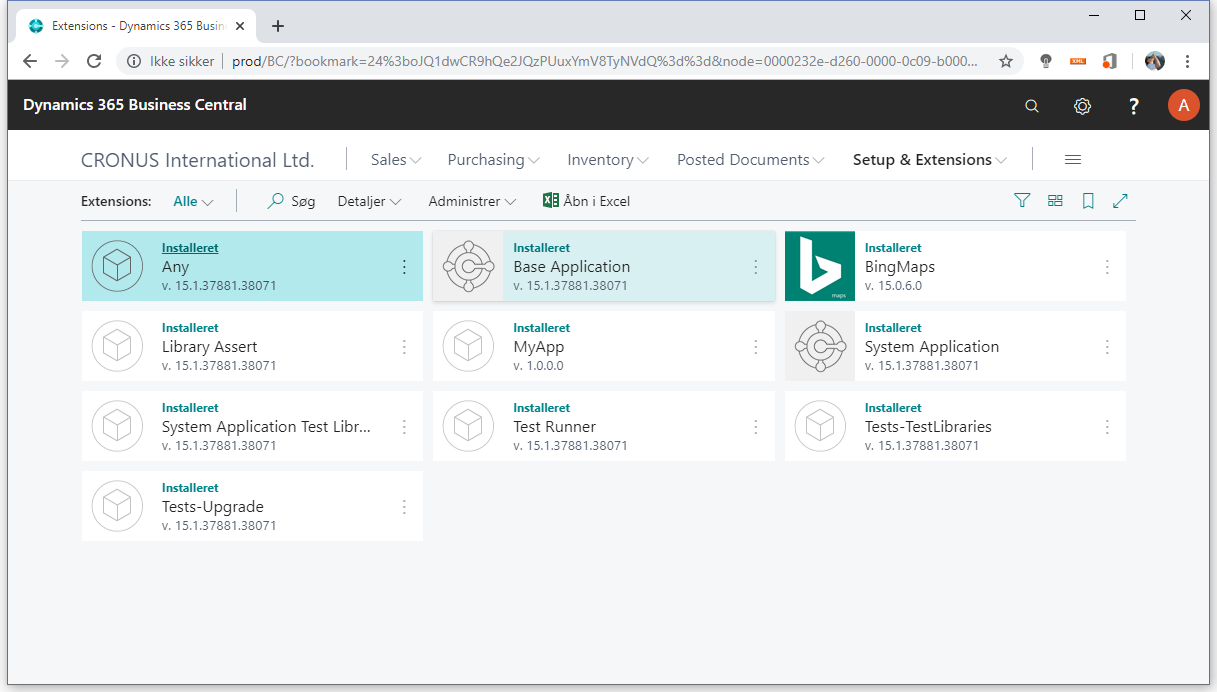Viewport: 1217px width, 692px height.
Task: Click the XML extension icon in Chrome
Action: point(1078,61)
